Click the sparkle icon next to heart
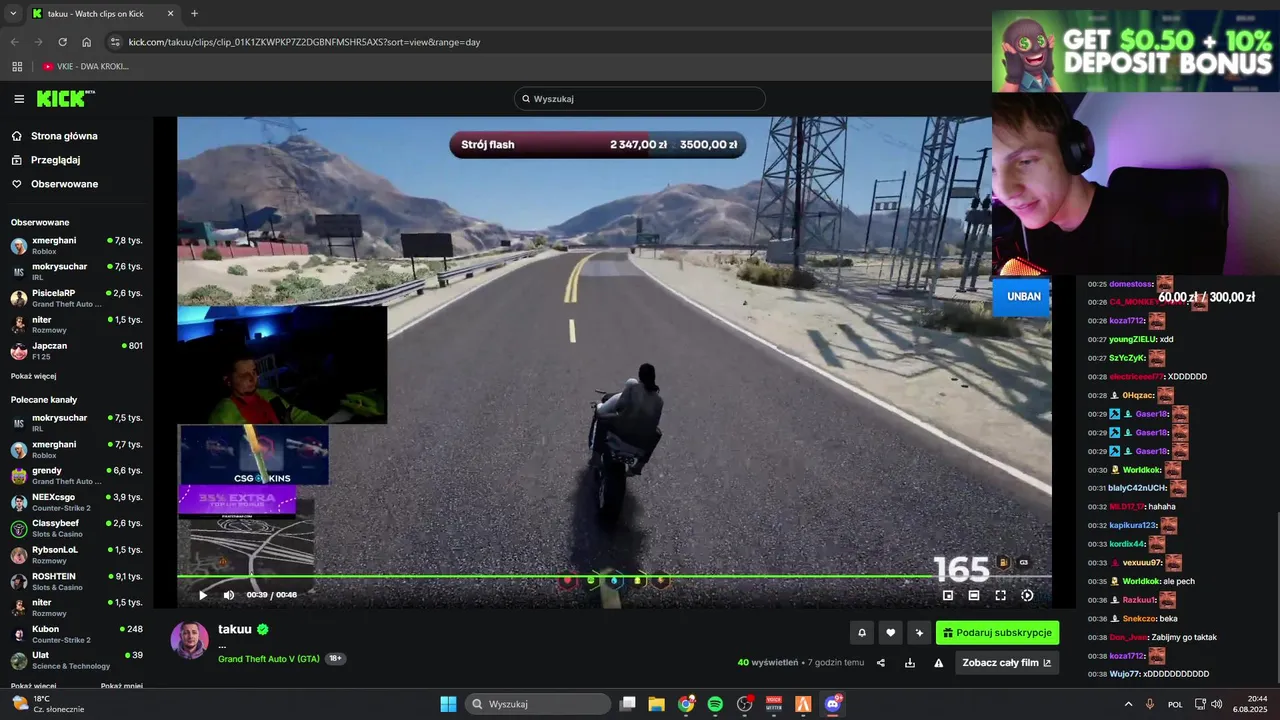1280x720 pixels. coord(919,633)
